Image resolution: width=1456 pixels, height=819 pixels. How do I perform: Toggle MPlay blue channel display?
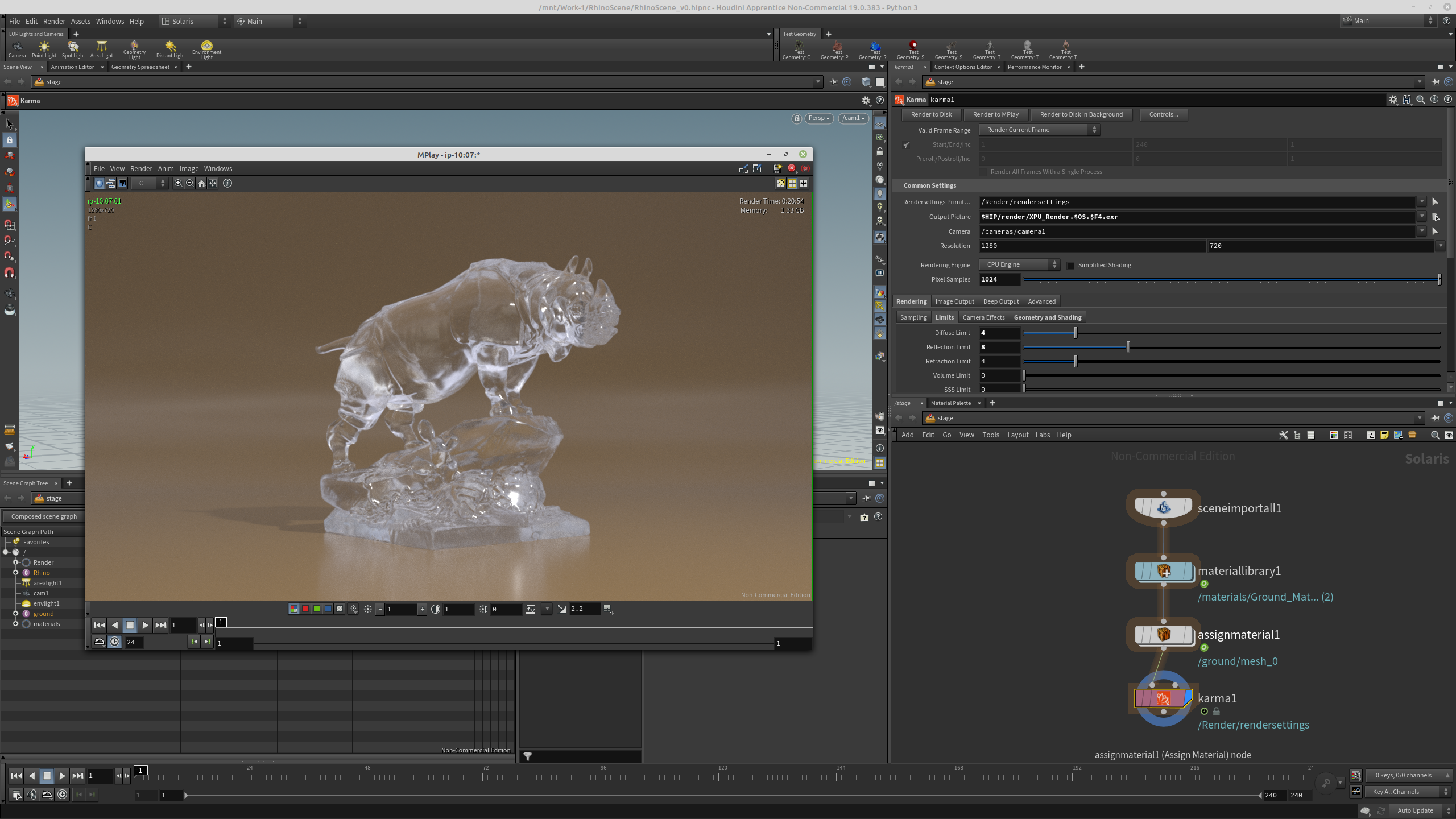[328, 609]
